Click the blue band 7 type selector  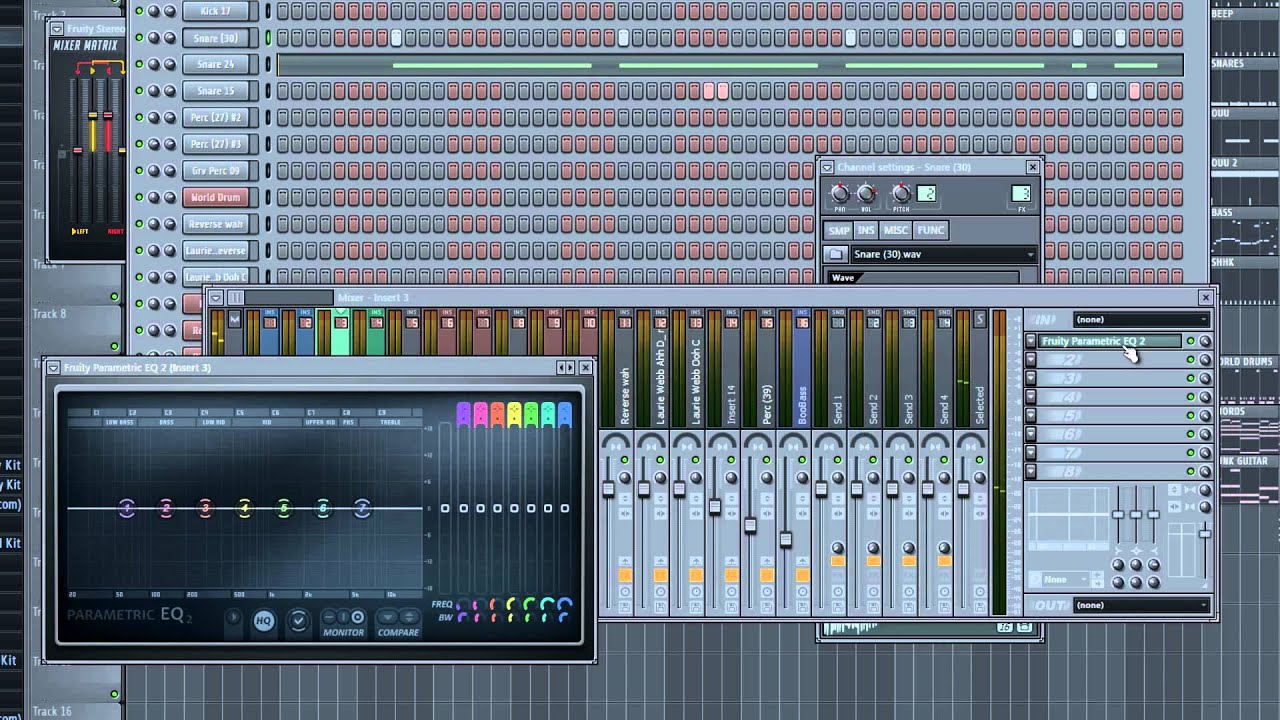[565, 414]
